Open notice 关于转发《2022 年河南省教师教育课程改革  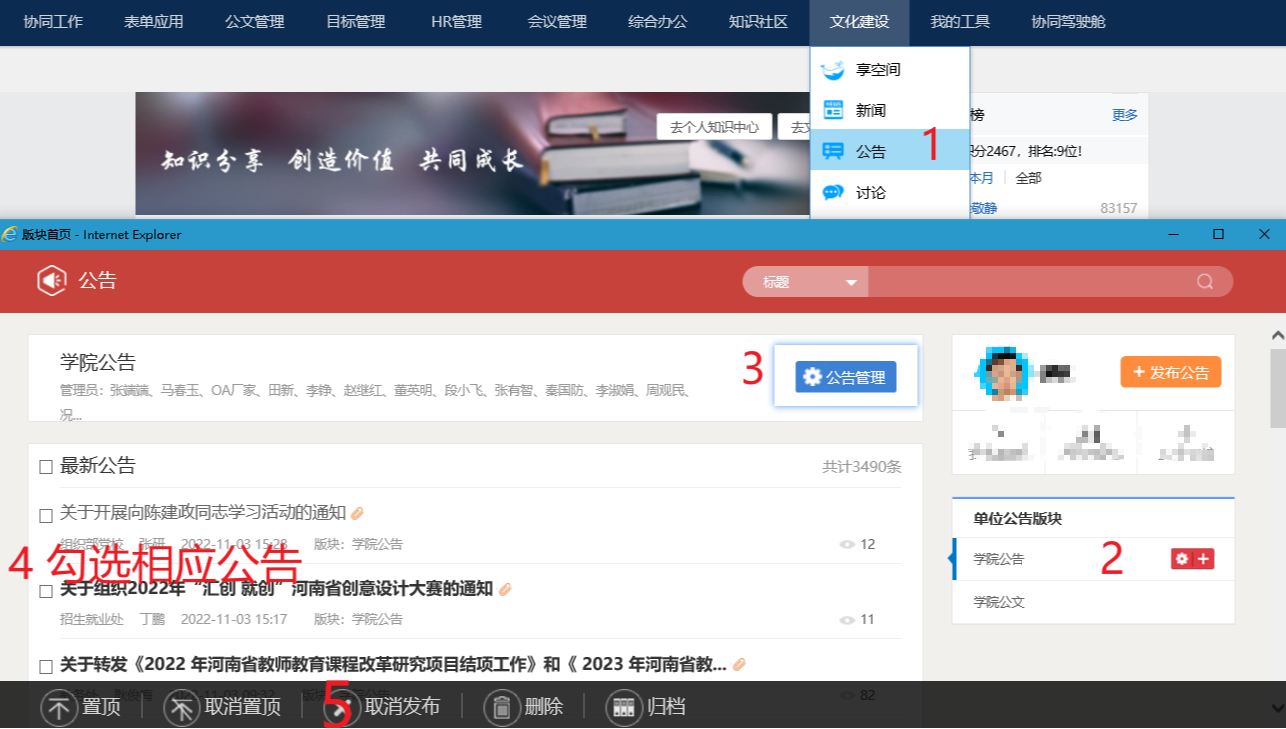click(393, 664)
